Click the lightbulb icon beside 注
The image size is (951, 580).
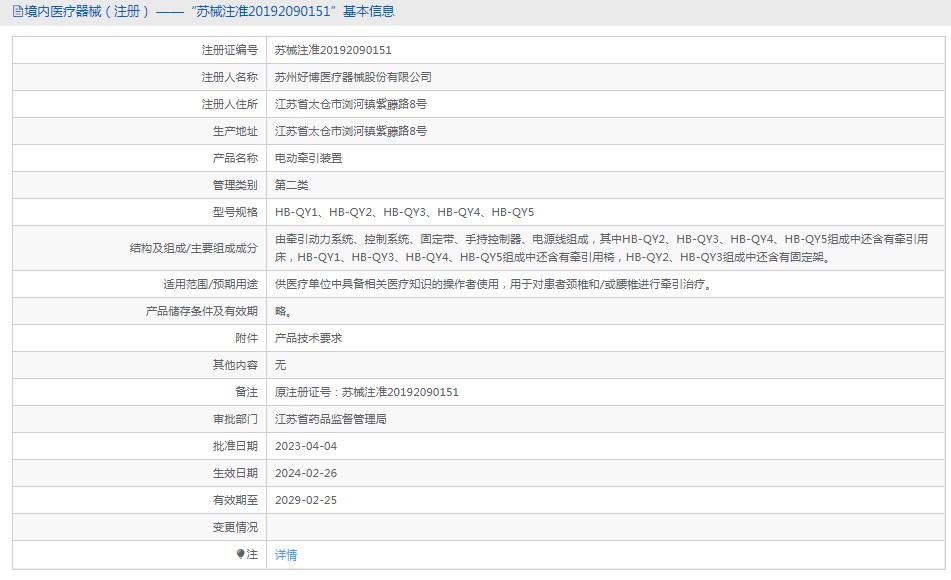coord(240,554)
